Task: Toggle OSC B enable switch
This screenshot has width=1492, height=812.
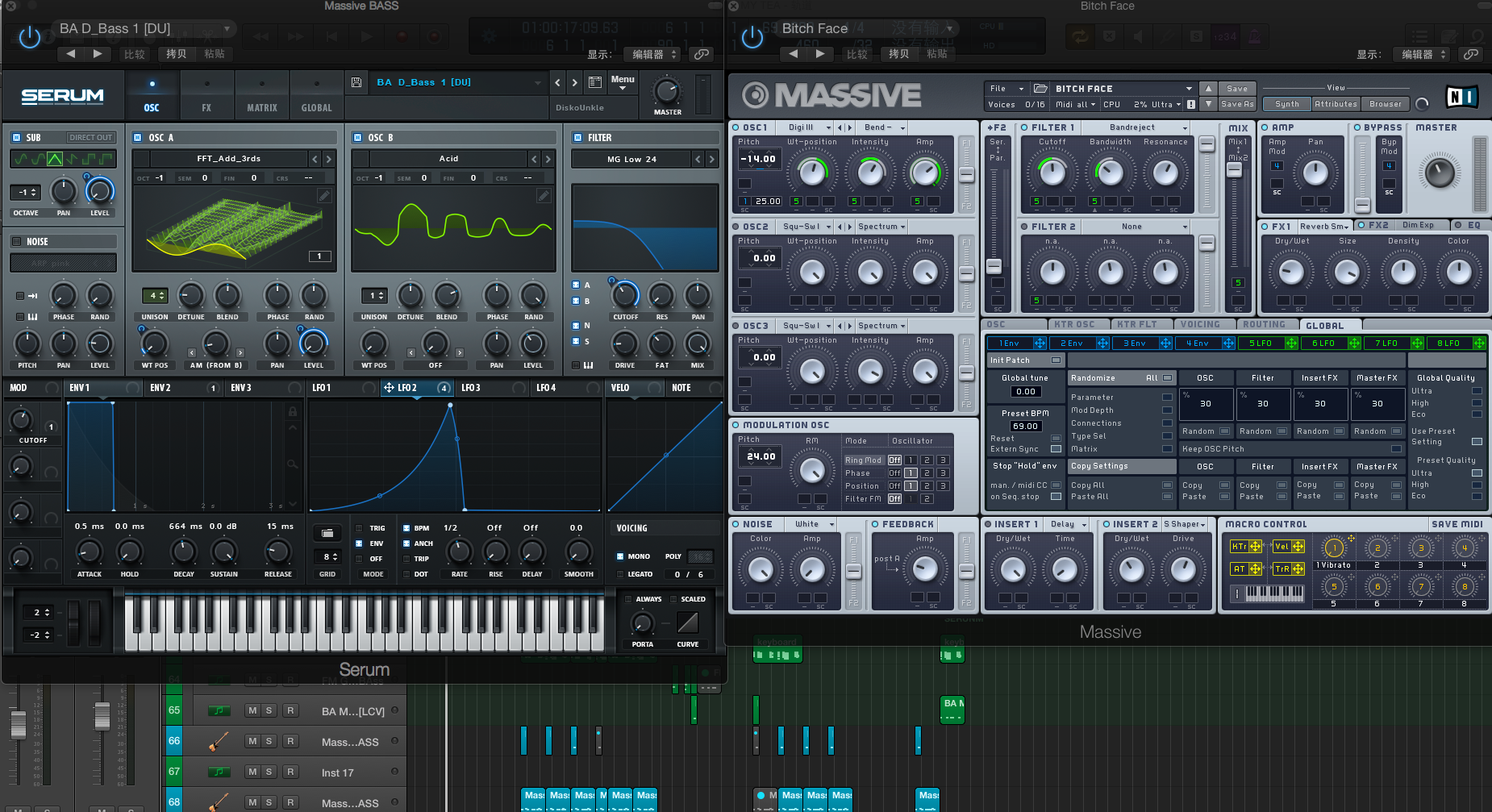Action: pos(357,138)
